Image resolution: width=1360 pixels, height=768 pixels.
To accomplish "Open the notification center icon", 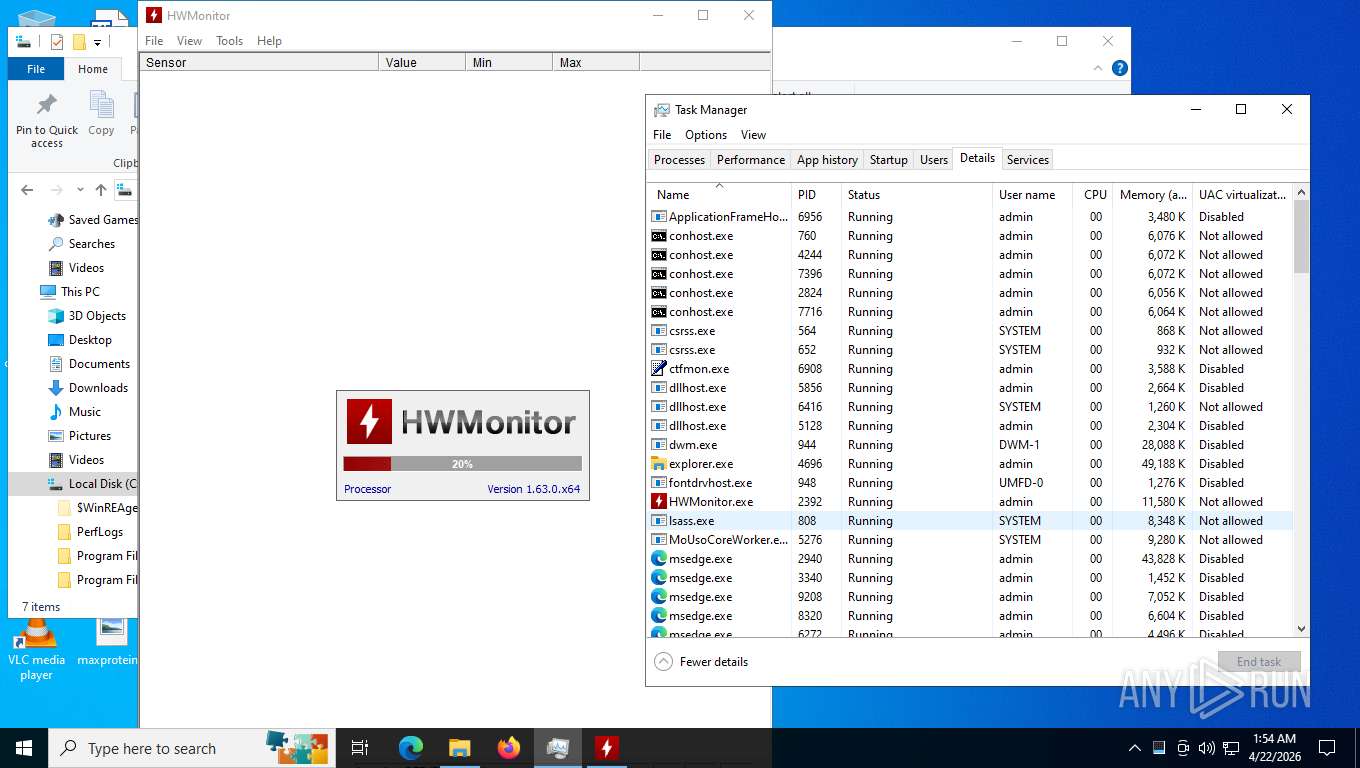I will pos(1327,748).
